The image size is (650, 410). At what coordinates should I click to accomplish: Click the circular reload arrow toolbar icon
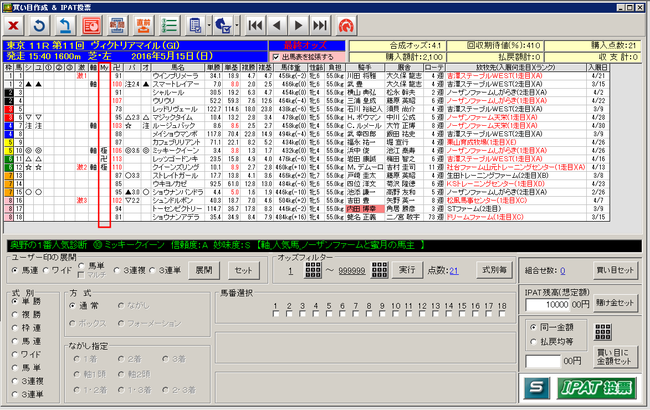pyautogui.click(x=39, y=26)
